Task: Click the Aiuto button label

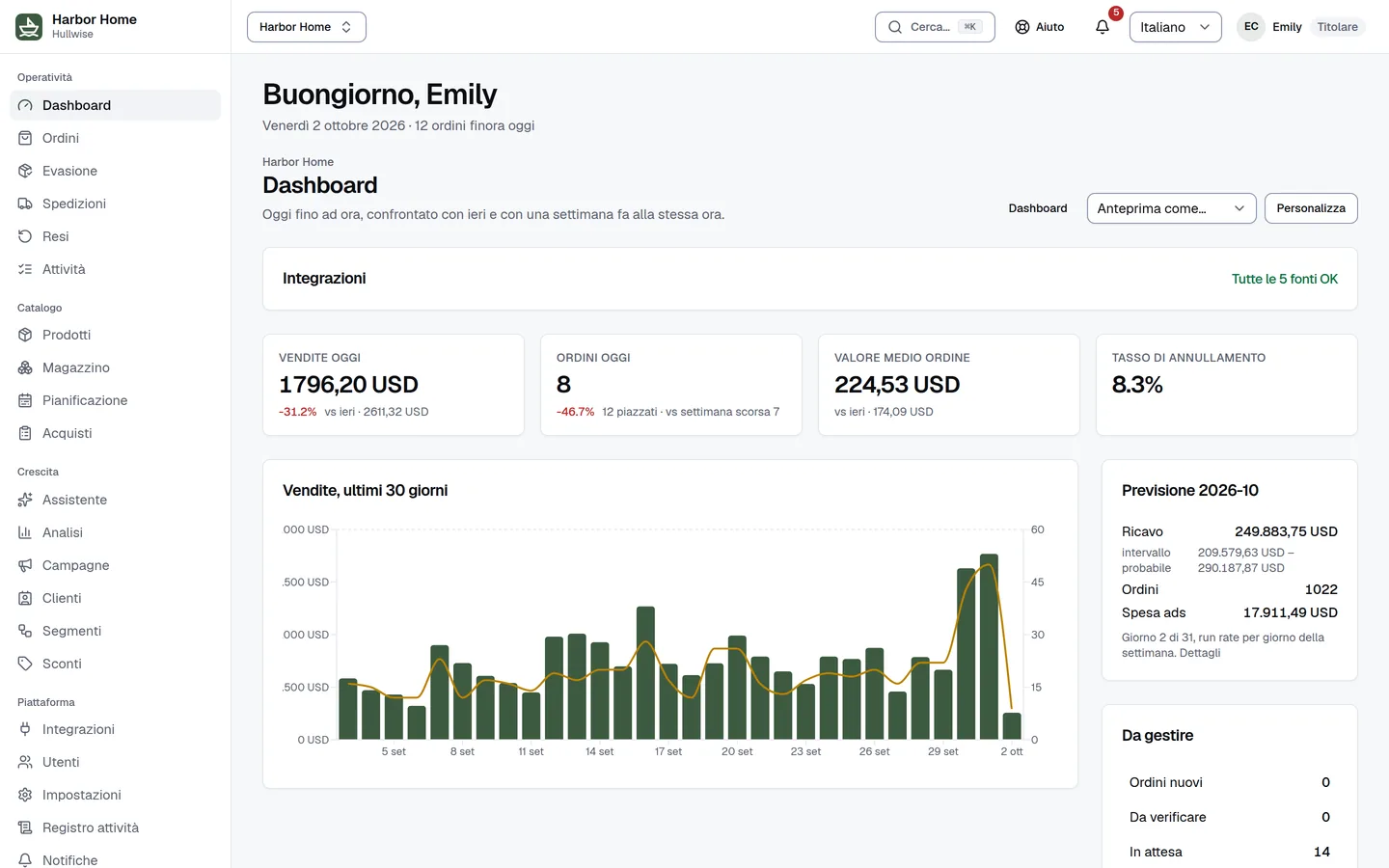Action: coord(1049,27)
